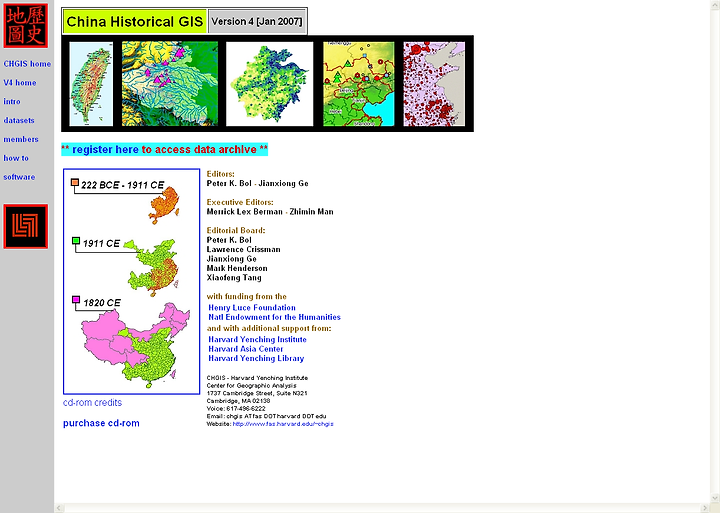Click the 1911 CE green China map
Image resolution: width=720 pixels, height=513 pixels.
click(152, 267)
